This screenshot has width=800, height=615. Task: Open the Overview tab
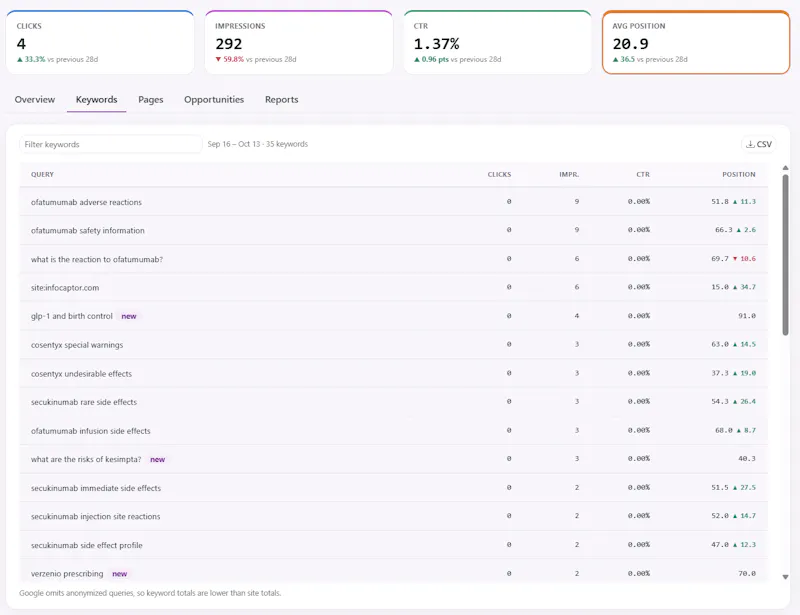(35, 100)
